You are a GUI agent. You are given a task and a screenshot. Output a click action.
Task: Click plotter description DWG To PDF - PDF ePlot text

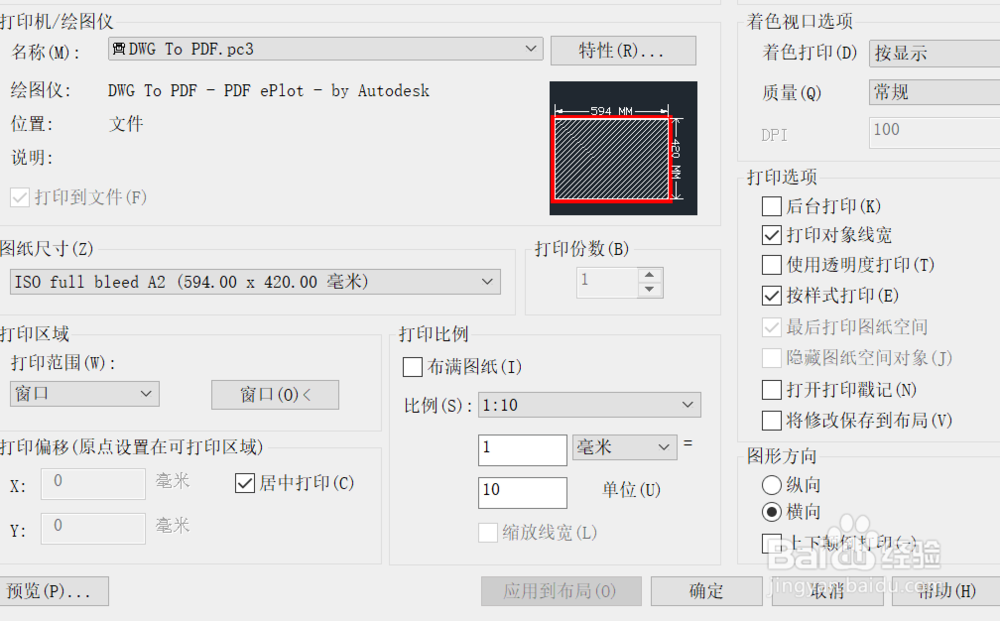coord(268,91)
